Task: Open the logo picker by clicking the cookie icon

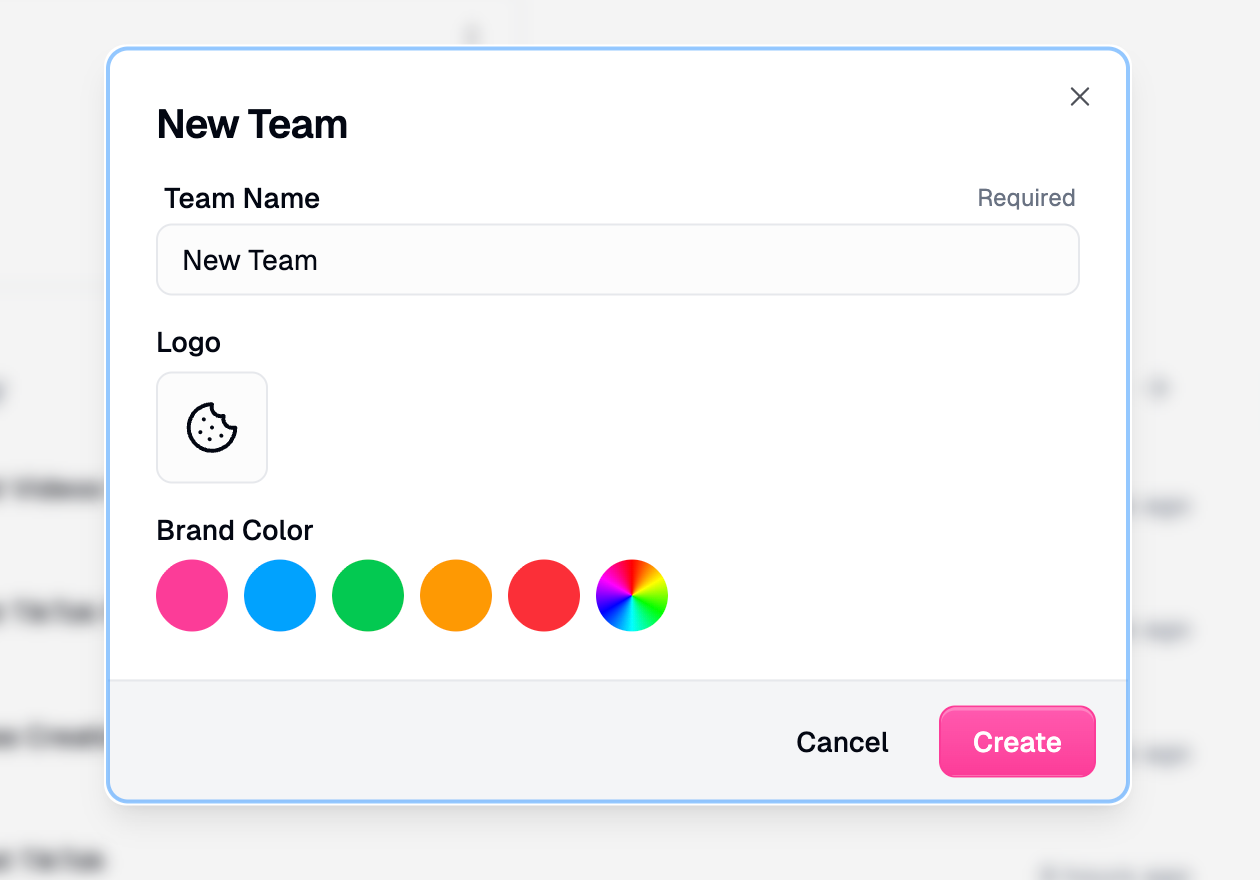Action: [212, 427]
